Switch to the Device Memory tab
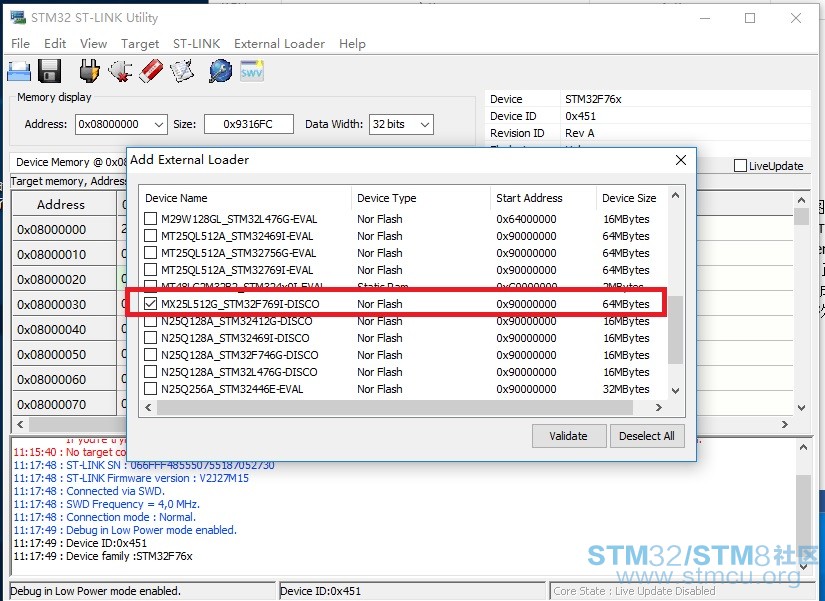The height and width of the screenshot is (601, 825). pos(68,162)
